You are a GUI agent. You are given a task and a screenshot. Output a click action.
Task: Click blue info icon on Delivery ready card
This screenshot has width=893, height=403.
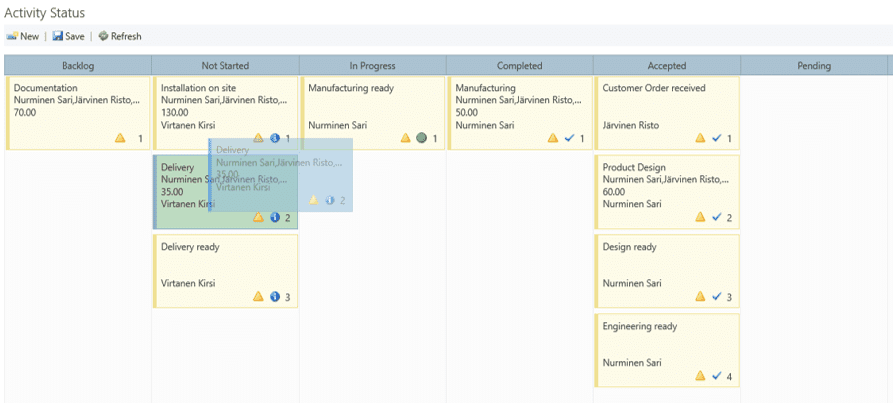pos(274,297)
